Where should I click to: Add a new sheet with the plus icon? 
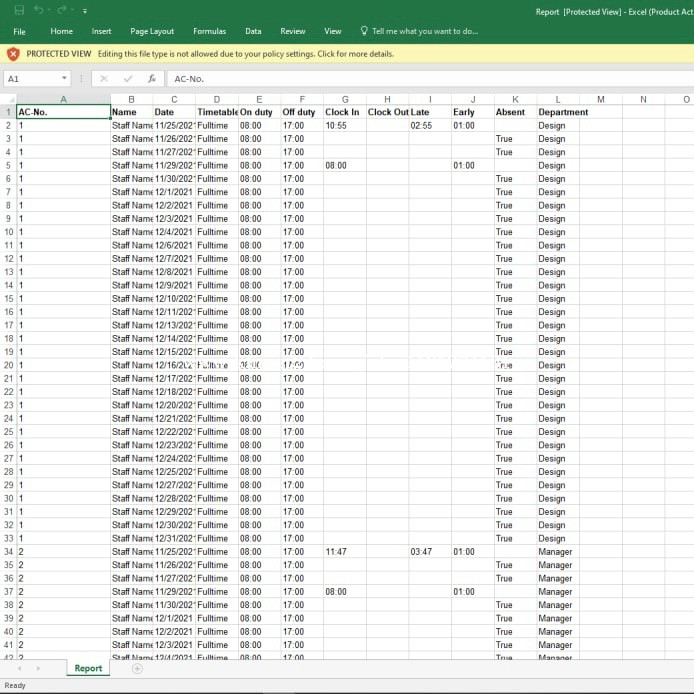coord(137,668)
